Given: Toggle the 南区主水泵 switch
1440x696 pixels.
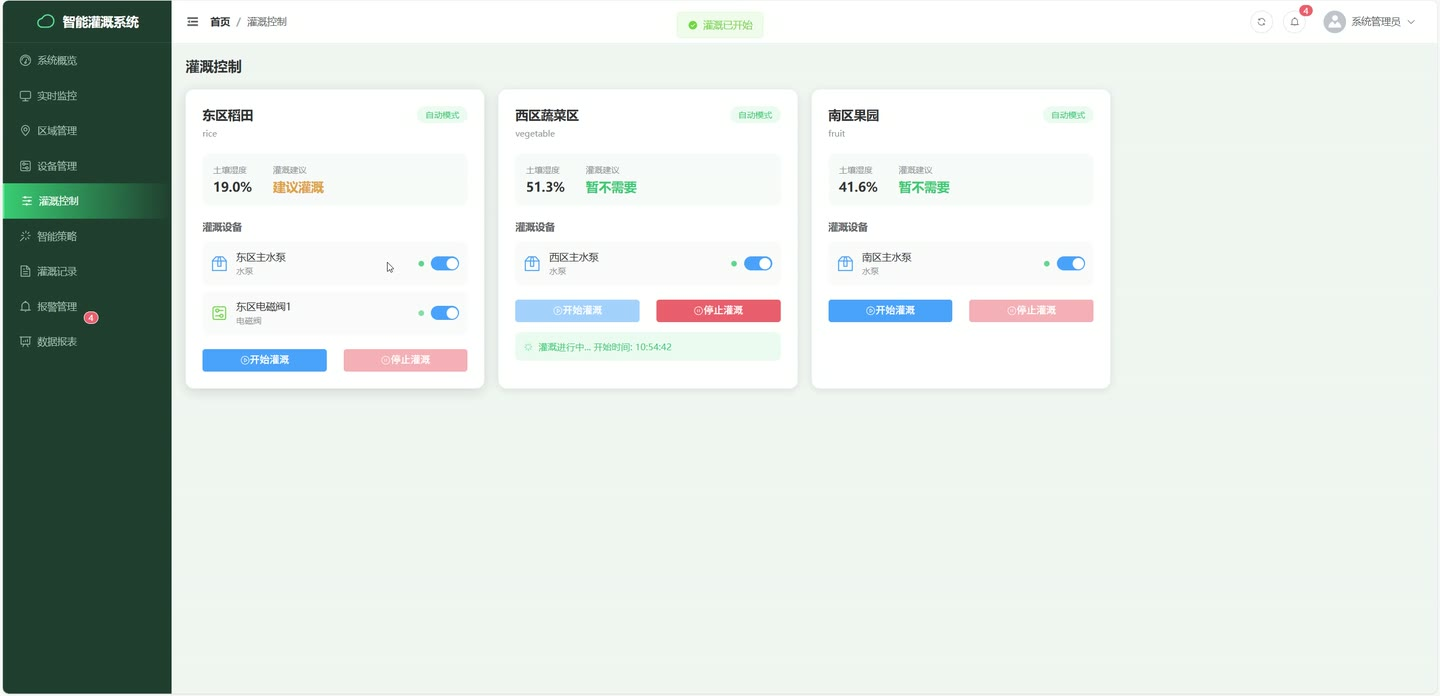Looking at the screenshot, I should point(1071,264).
